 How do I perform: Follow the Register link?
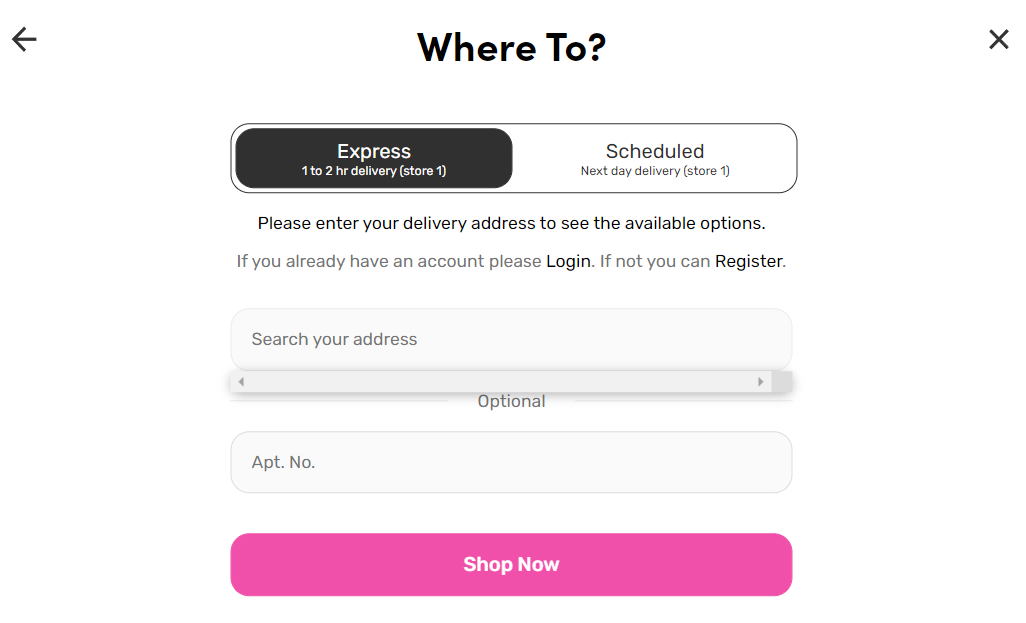pyautogui.click(x=749, y=261)
